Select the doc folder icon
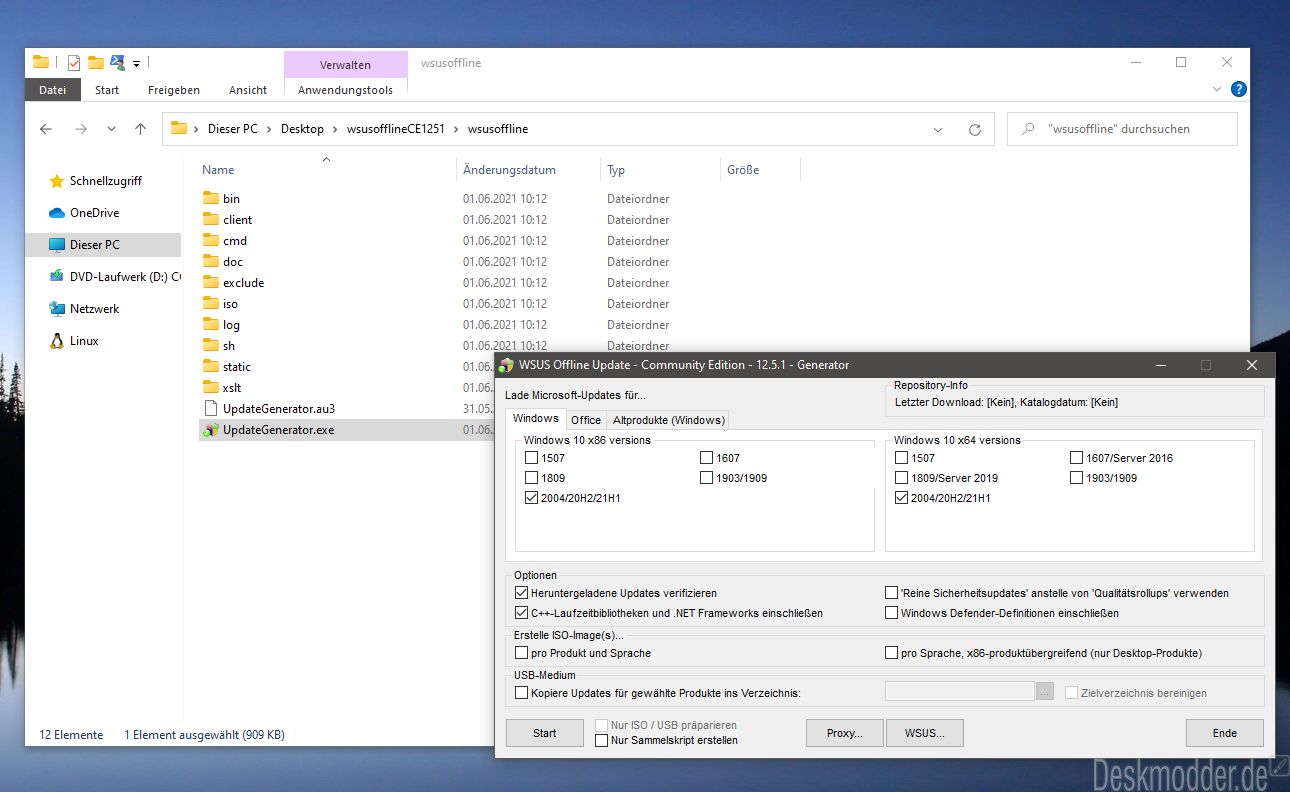The width and height of the screenshot is (1290, 792). [x=210, y=261]
